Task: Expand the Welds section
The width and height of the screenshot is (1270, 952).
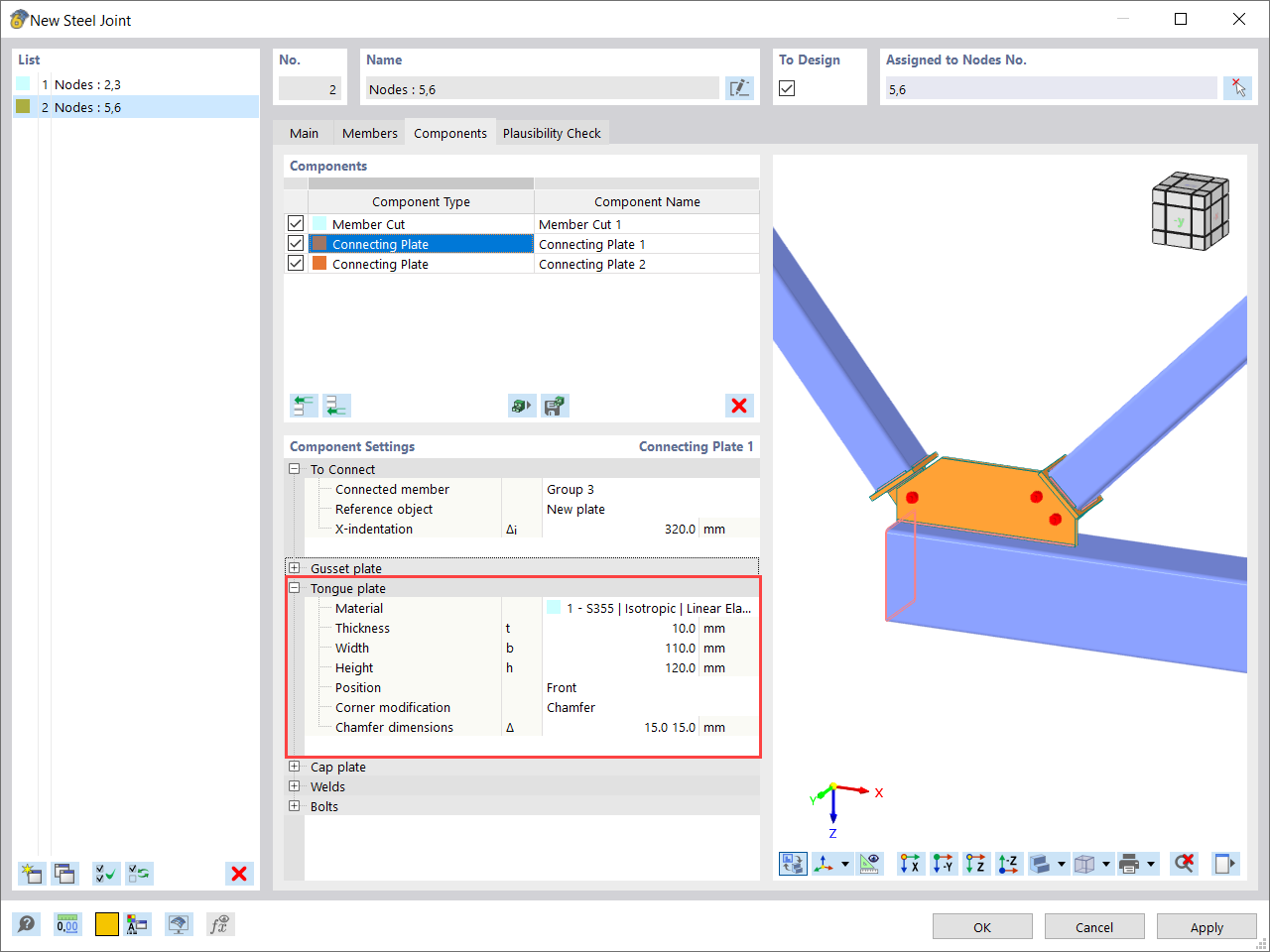Action: click(x=294, y=786)
